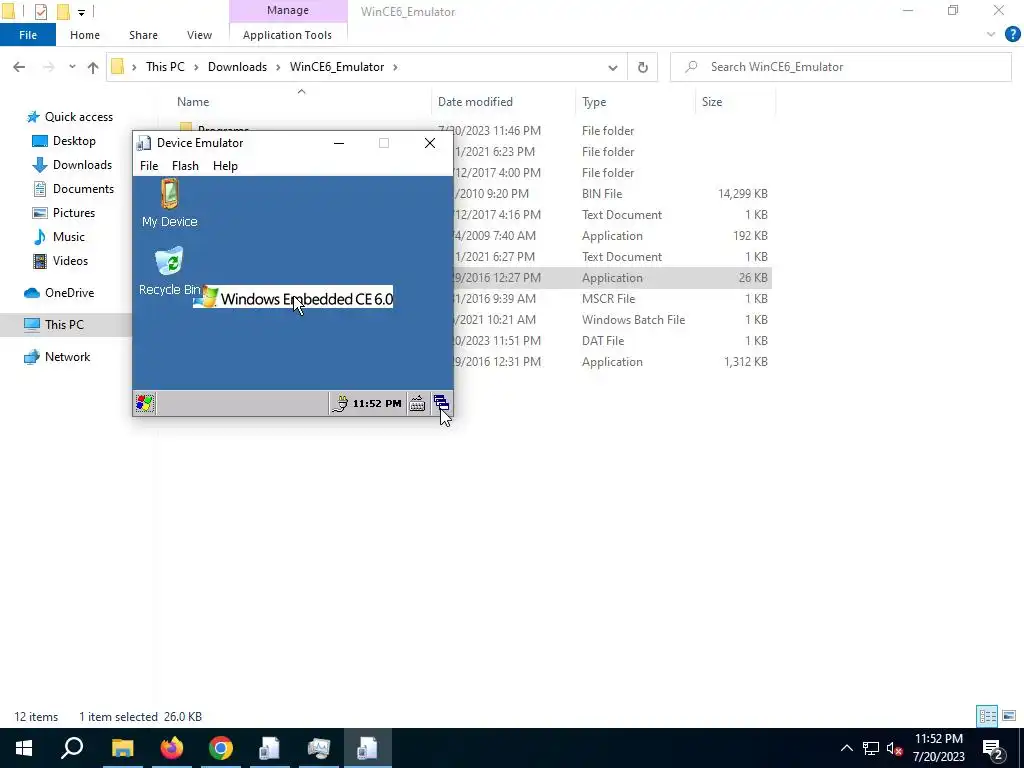This screenshot has height=768, width=1024.
Task: Switch to Large icons view button
Action: tap(1009, 716)
